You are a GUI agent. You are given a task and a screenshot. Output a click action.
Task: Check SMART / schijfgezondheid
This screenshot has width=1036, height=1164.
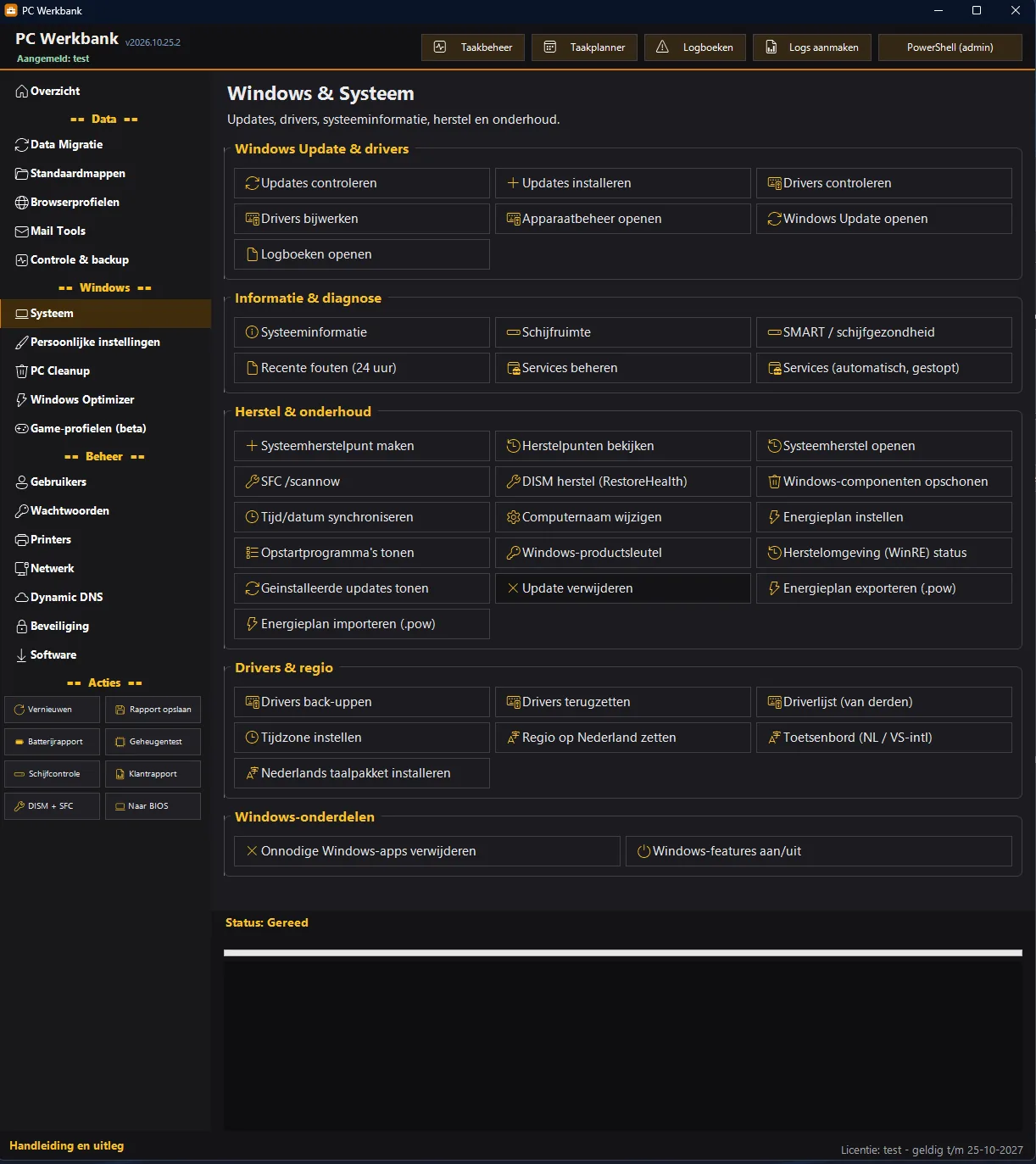[884, 332]
